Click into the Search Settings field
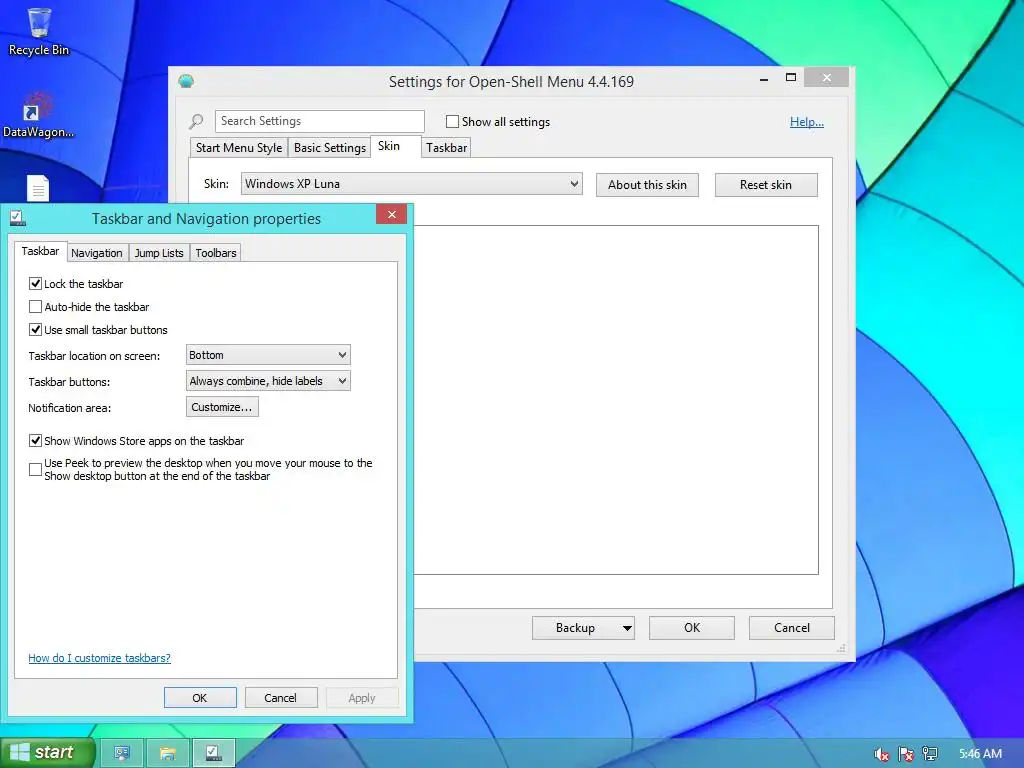The image size is (1024, 768). (319, 121)
